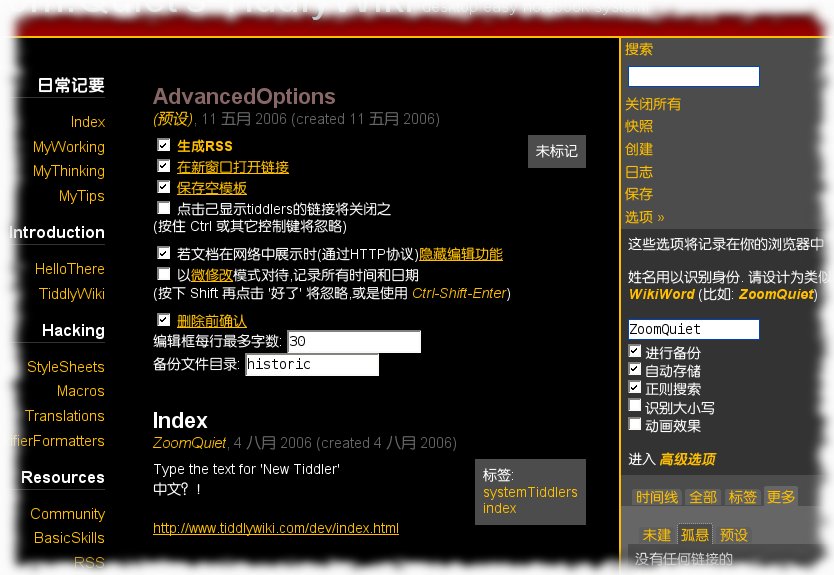Switch to the 时间线 tab
Viewport: 834px width, 575px height.
coord(657,497)
